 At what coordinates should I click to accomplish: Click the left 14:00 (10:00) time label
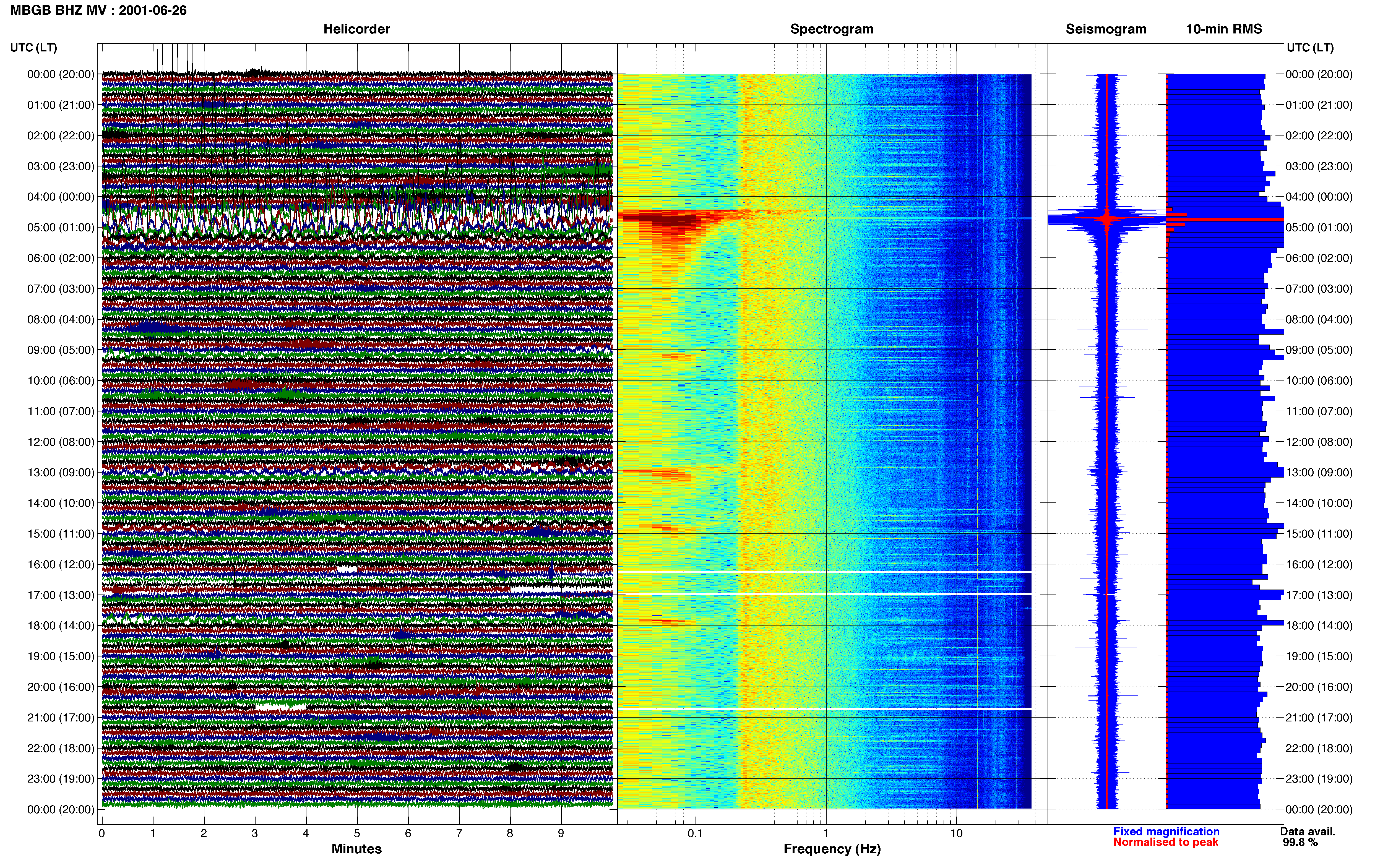click(x=61, y=504)
